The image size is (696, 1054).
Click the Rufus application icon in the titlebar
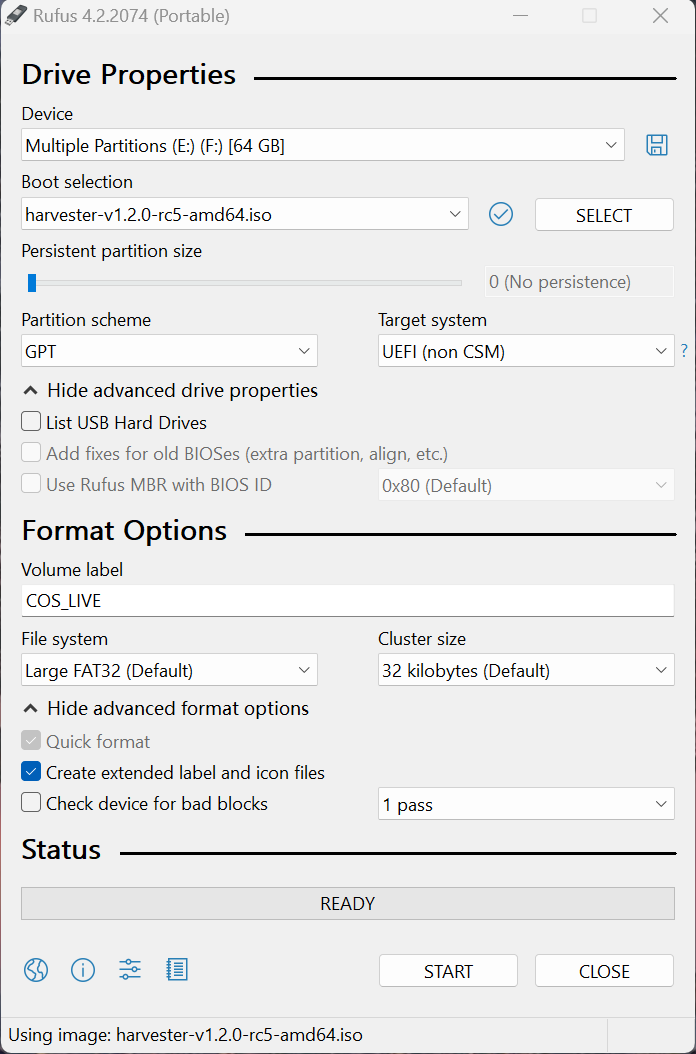click(15, 15)
